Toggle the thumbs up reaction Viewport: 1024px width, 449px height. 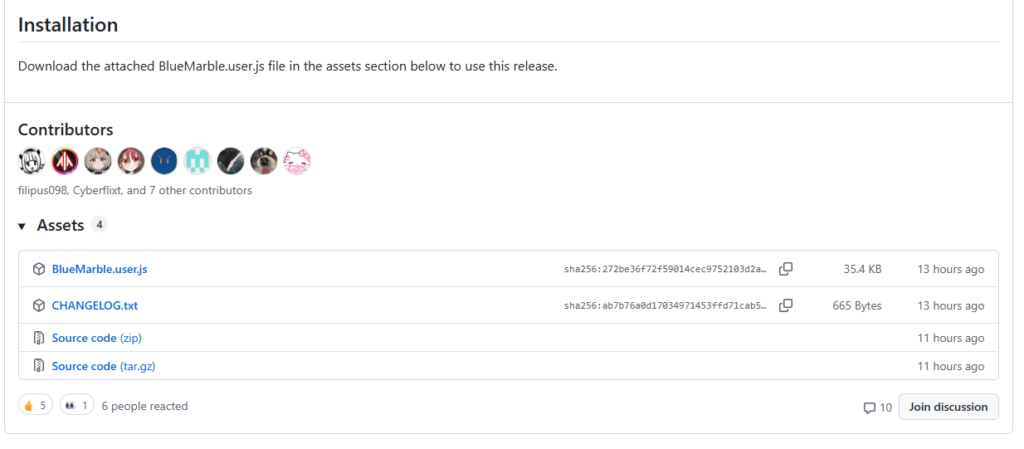click(x=35, y=406)
